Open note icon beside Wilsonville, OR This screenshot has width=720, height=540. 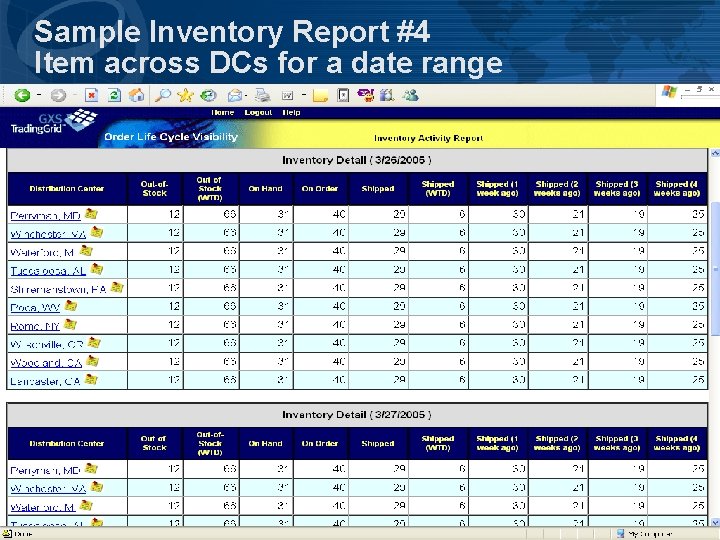coord(94,343)
